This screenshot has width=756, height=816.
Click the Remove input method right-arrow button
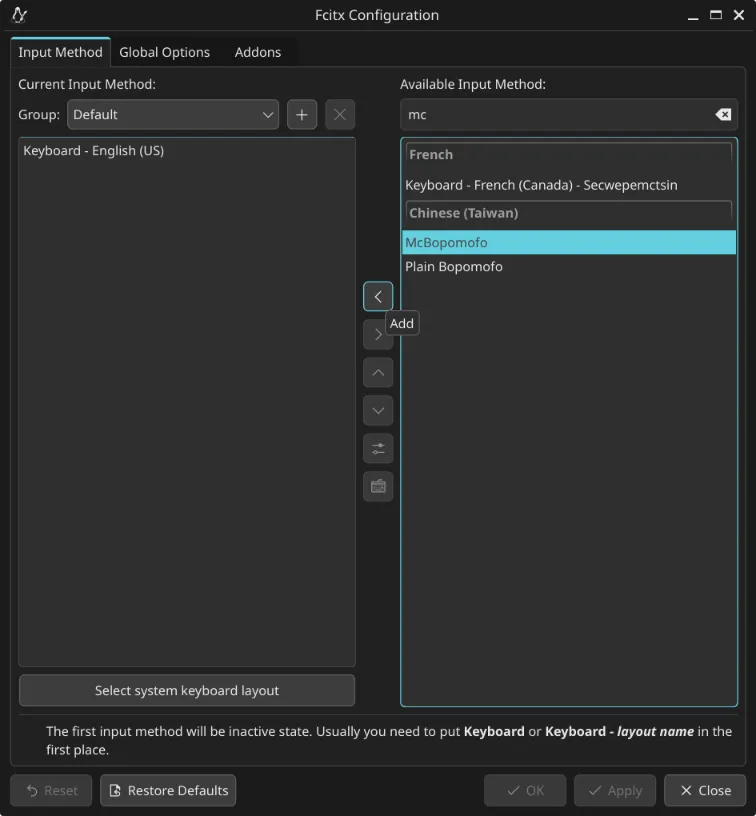coord(378,335)
